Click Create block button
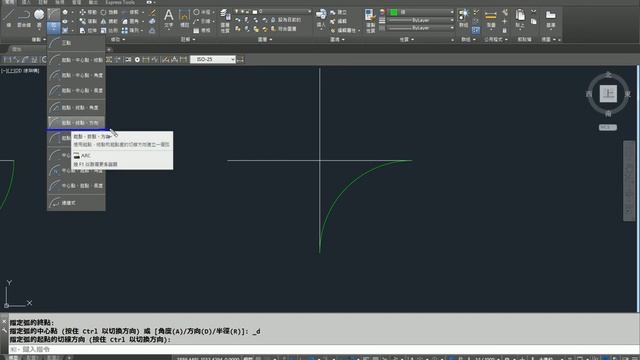The image size is (640, 360). [x=339, y=12]
